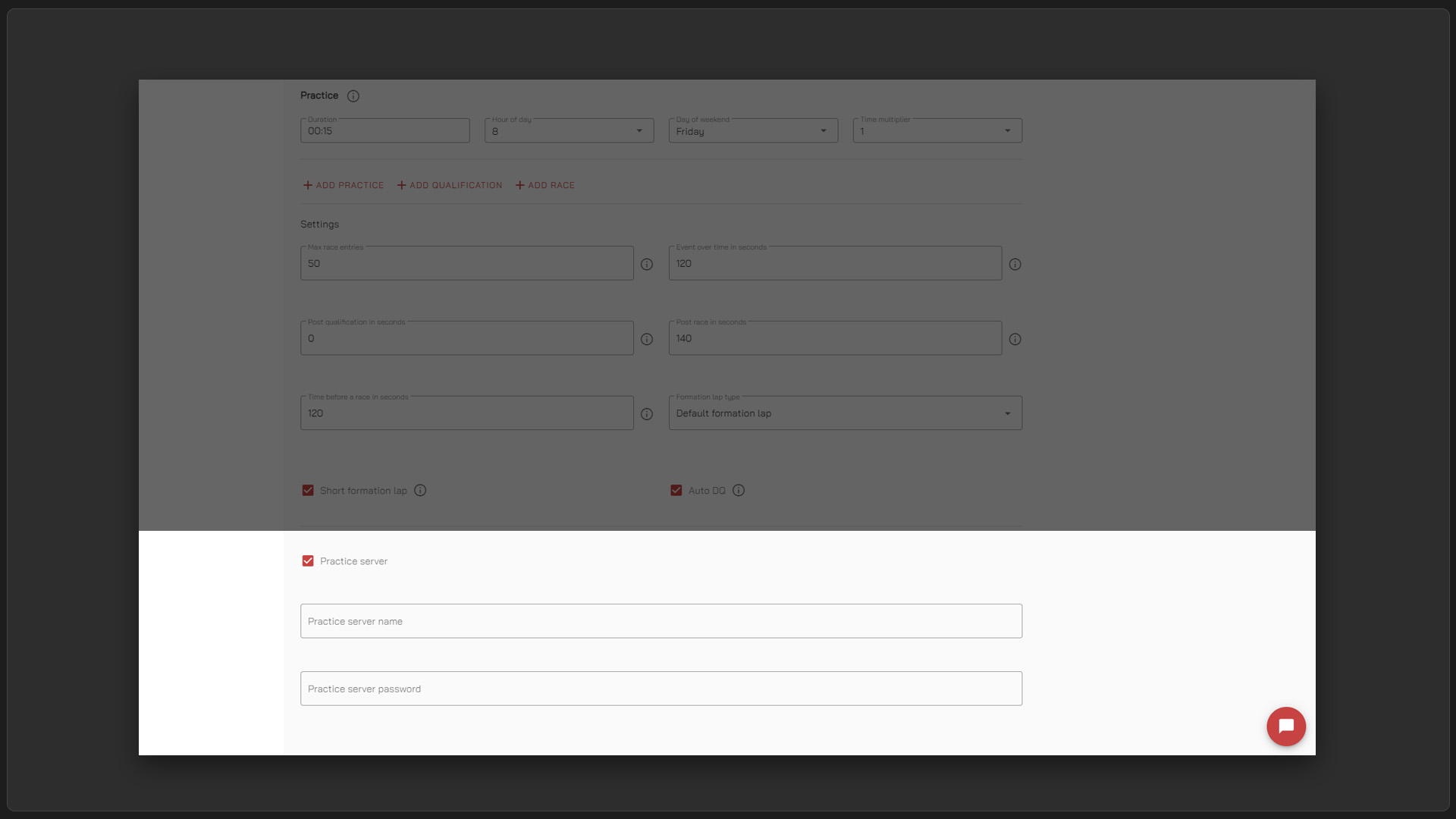
Task: Click info icon beside Post qualification field
Action: click(x=647, y=340)
